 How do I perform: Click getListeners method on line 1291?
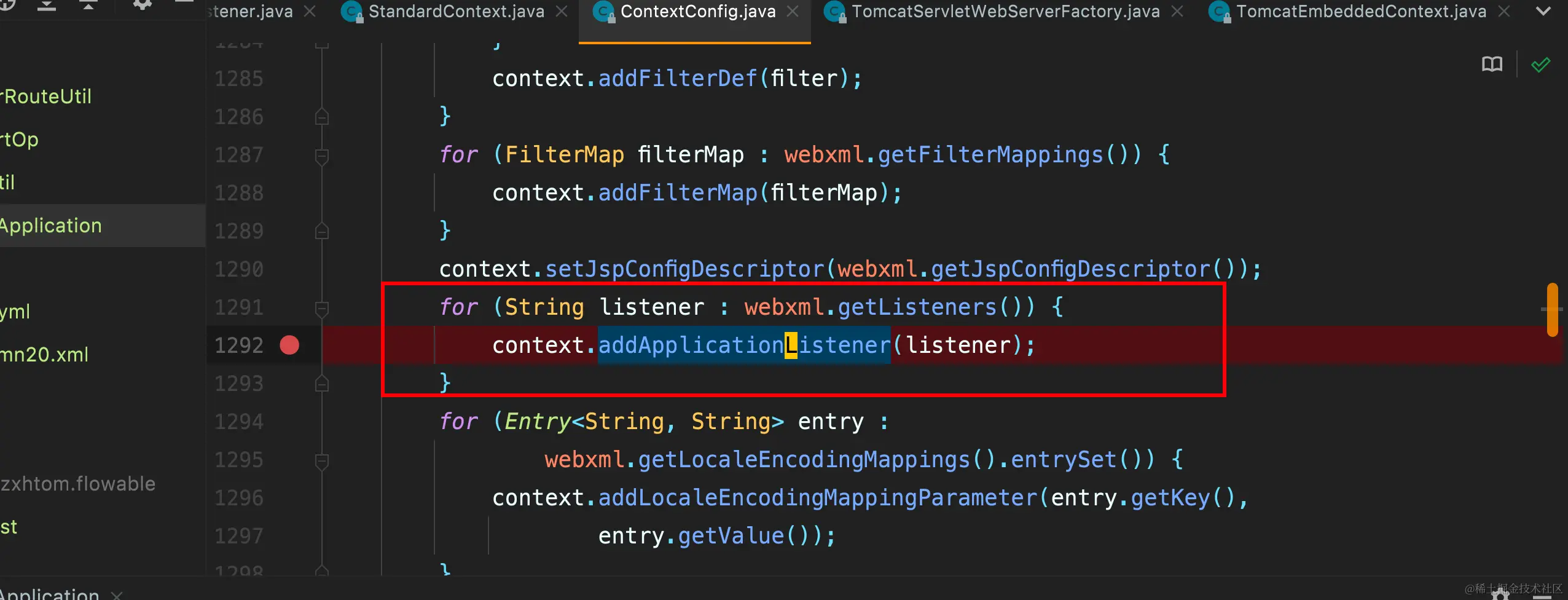pyautogui.click(x=917, y=307)
